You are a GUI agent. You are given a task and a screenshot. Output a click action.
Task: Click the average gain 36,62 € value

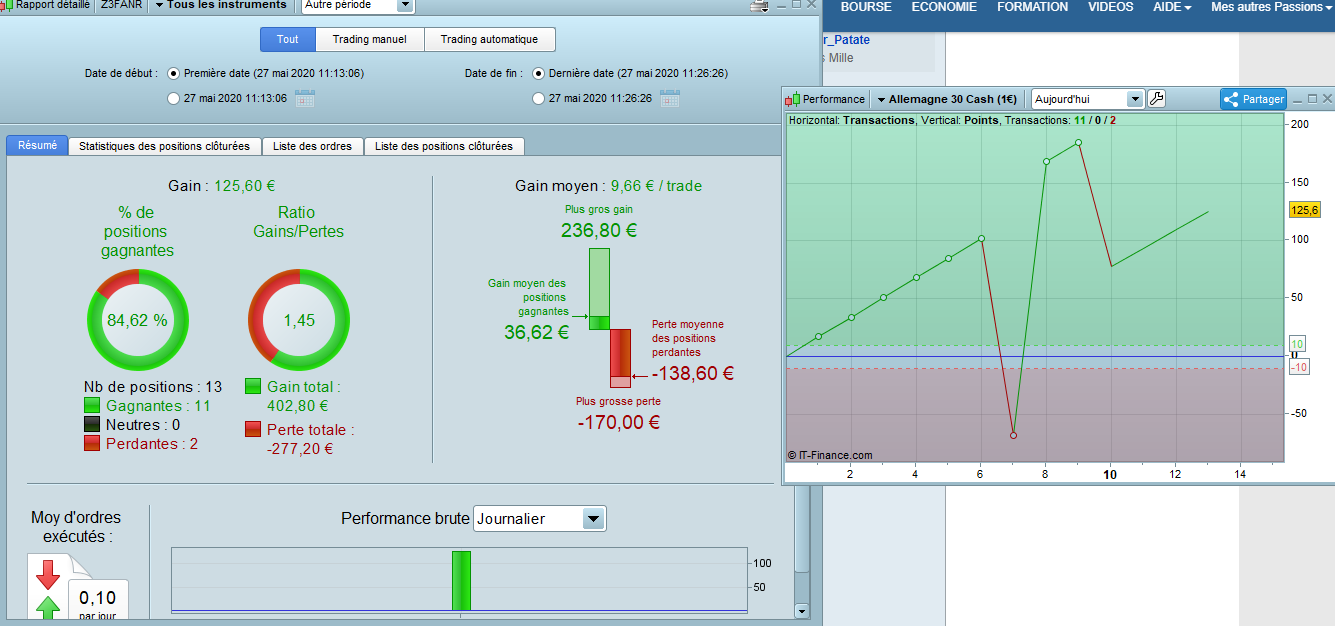click(537, 333)
